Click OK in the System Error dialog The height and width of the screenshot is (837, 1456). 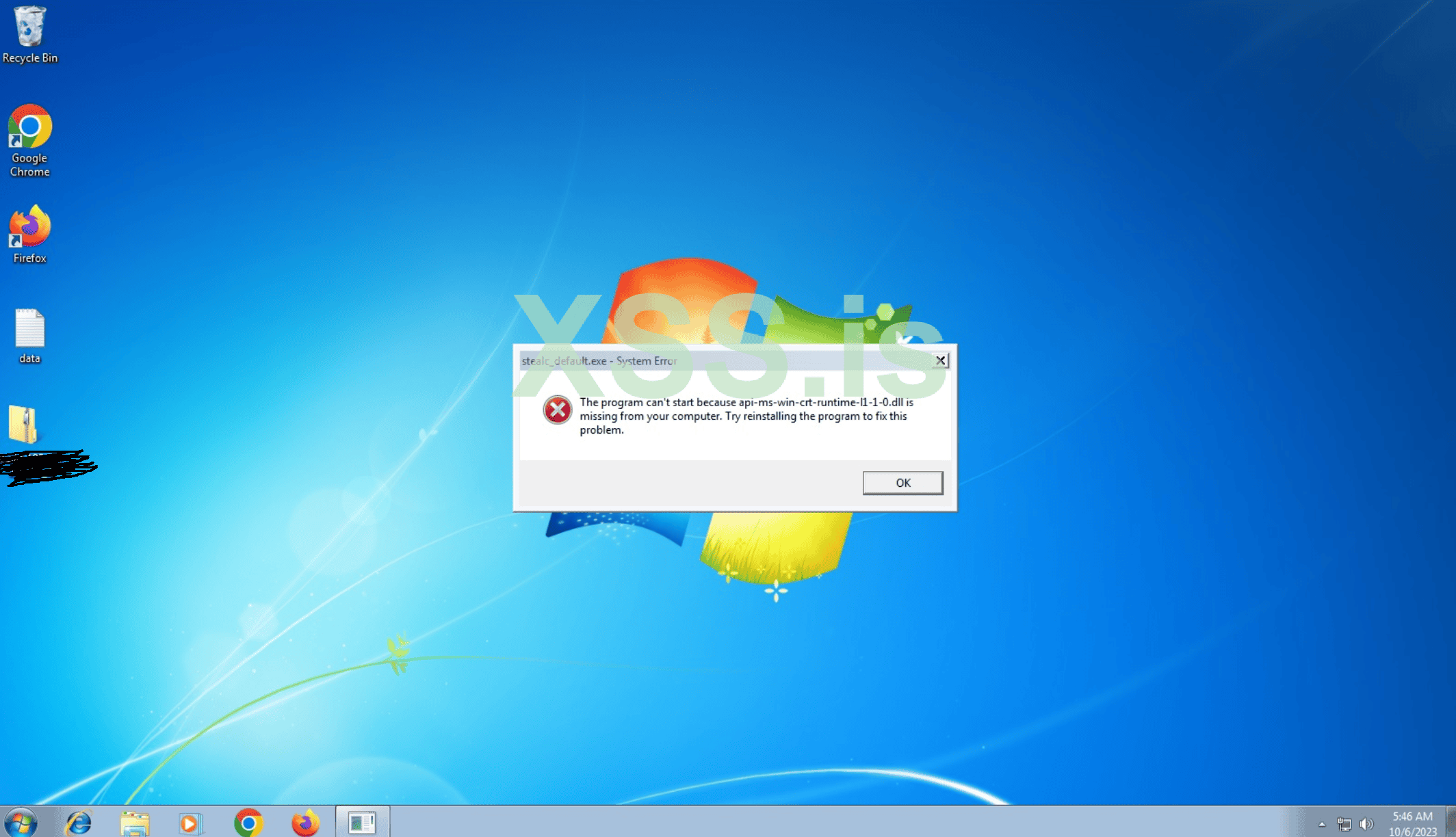(902, 483)
